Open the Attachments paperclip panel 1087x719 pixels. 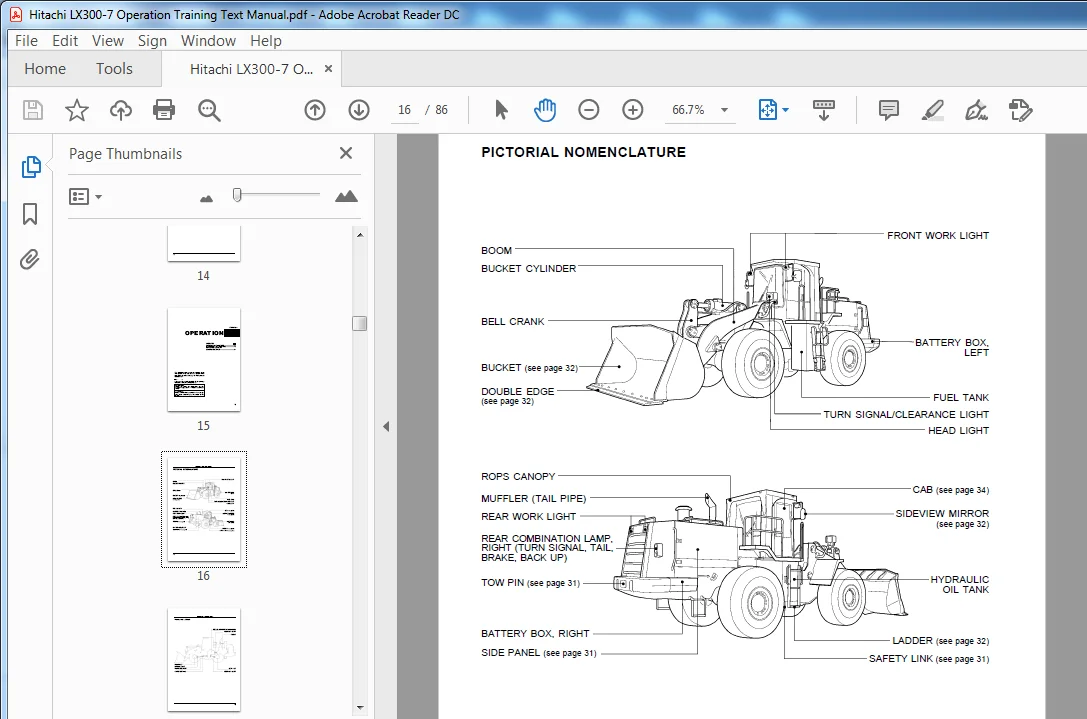29,259
